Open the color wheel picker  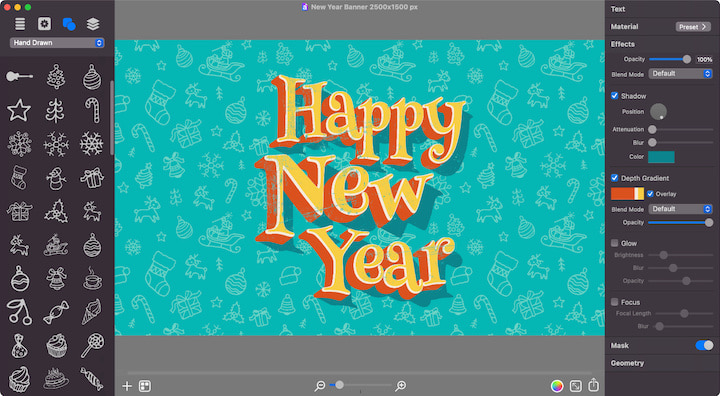(x=557, y=386)
